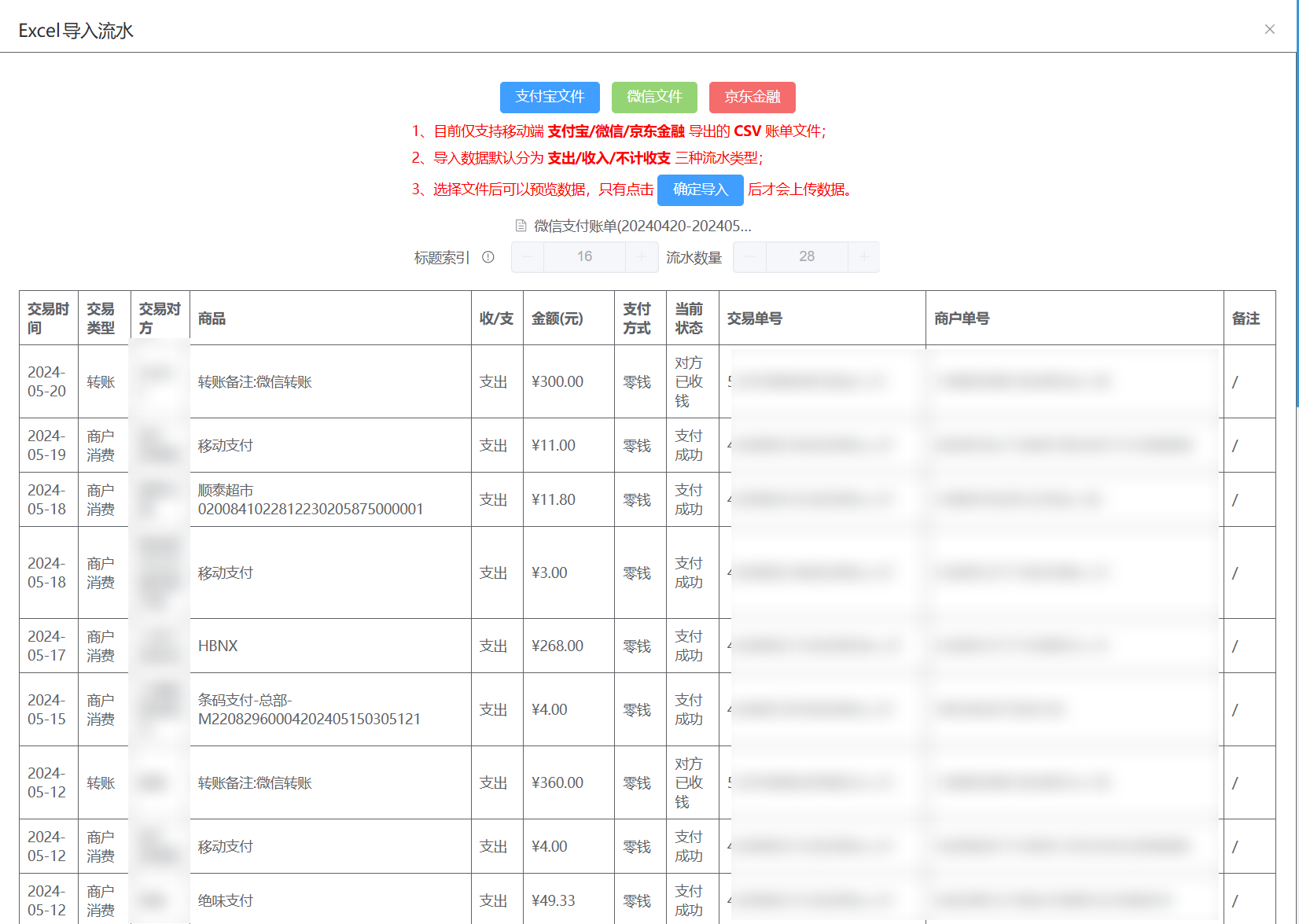The width and height of the screenshot is (1299, 924).
Task: Select the 绝味支付 product cell
Action: pyautogui.click(x=331, y=900)
